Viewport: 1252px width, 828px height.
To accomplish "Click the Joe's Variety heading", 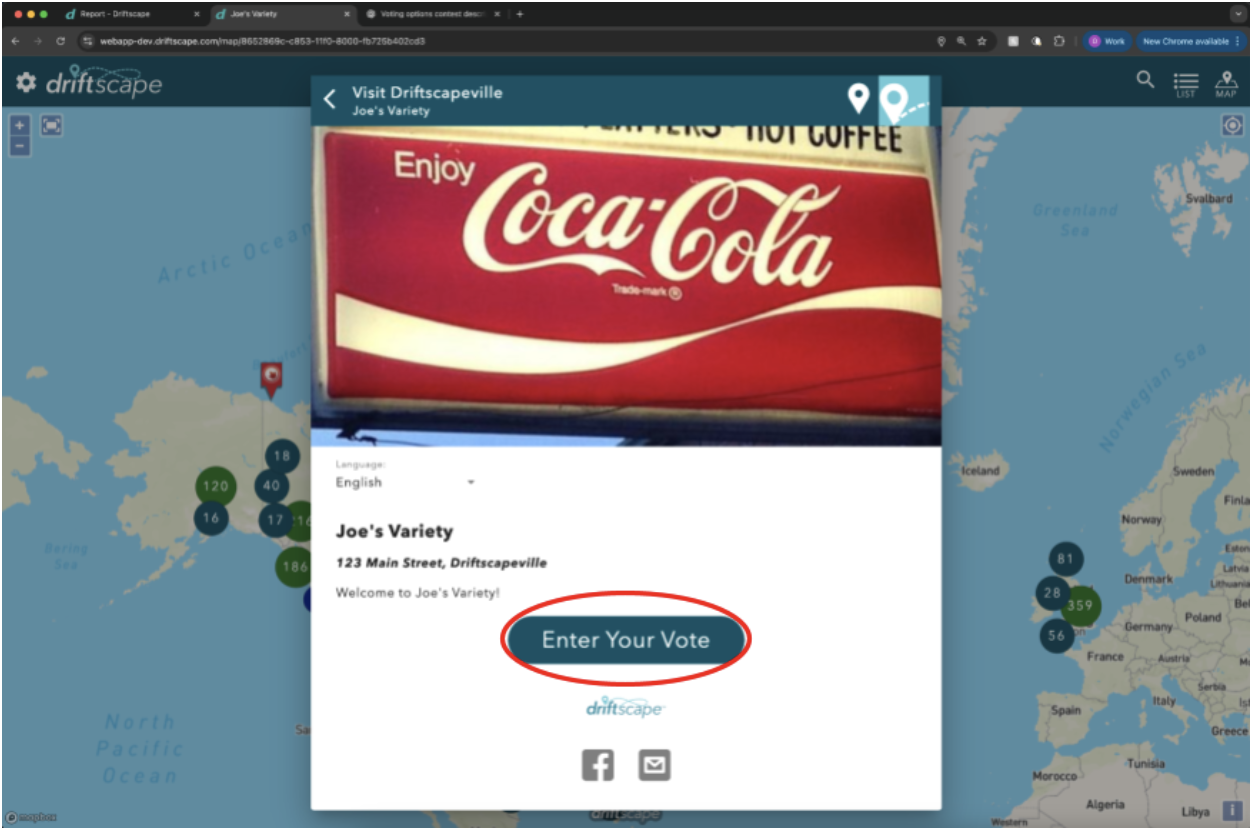I will (x=394, y=532).
